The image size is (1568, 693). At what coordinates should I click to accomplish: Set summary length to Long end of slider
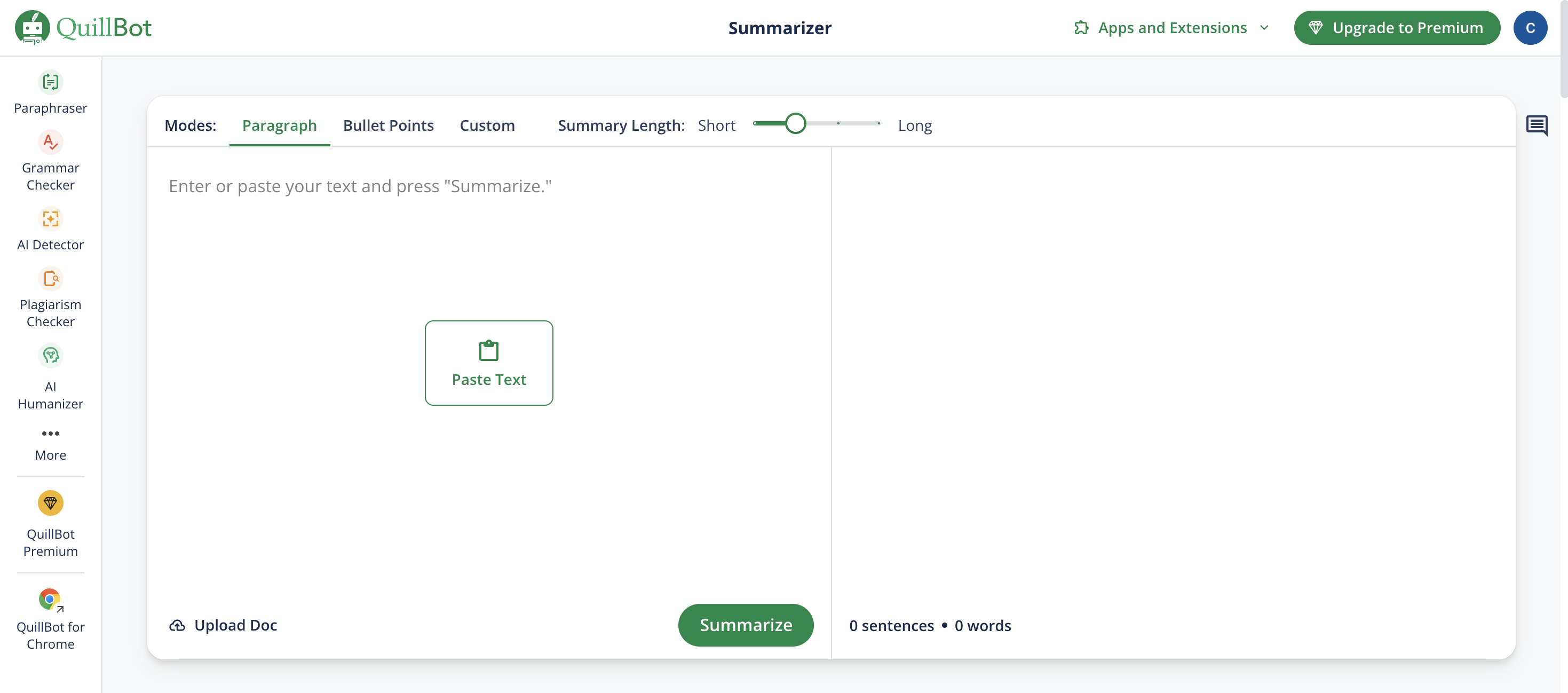(878, 124)
